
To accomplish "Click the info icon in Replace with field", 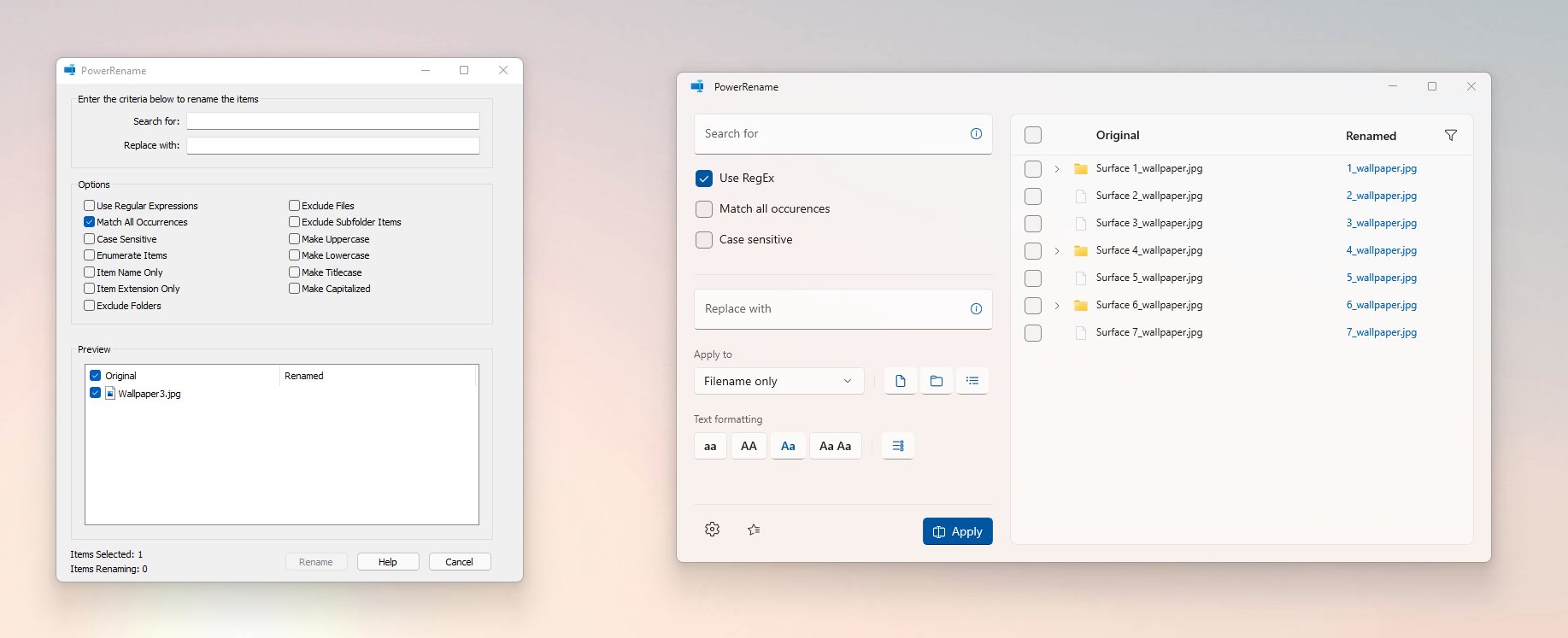I will [x=976, y=309].
